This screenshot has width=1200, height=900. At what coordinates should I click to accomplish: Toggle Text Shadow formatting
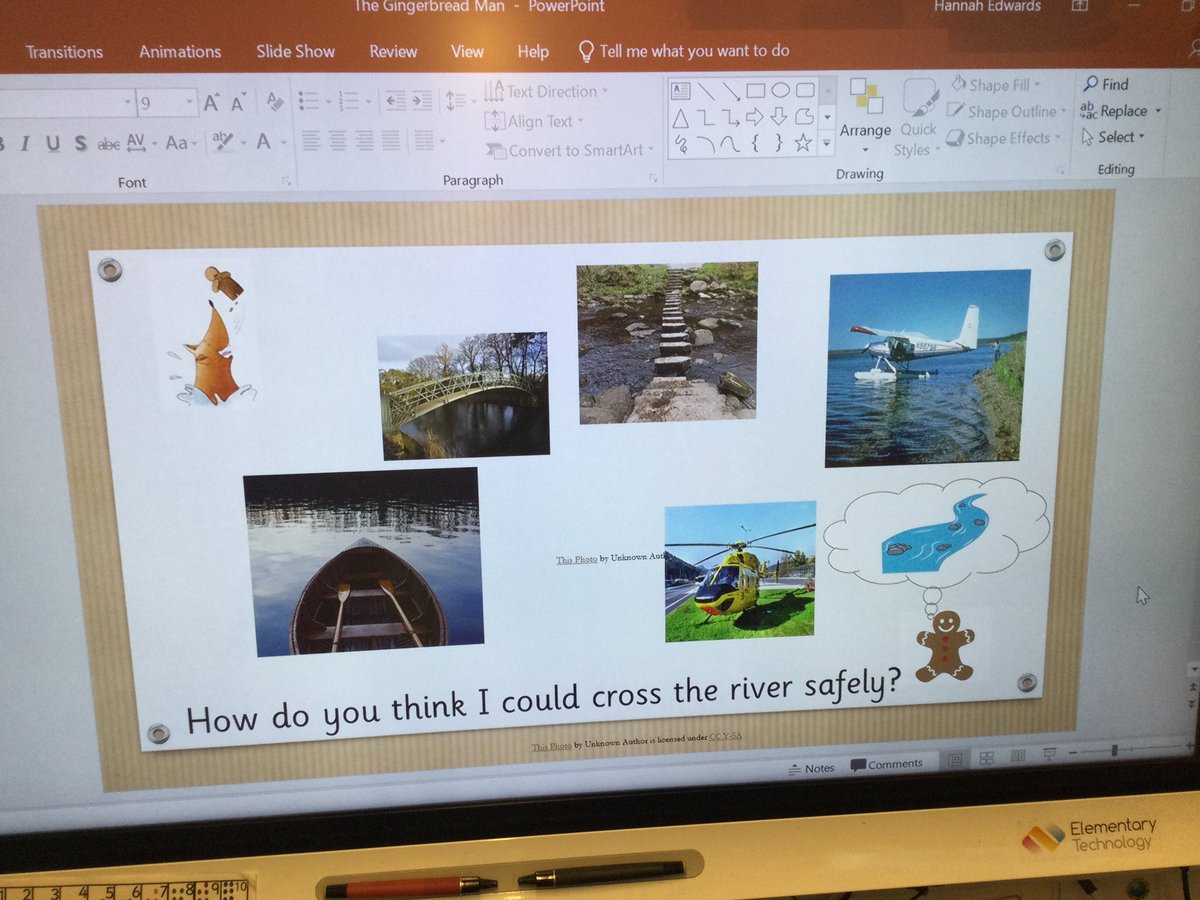80,144
